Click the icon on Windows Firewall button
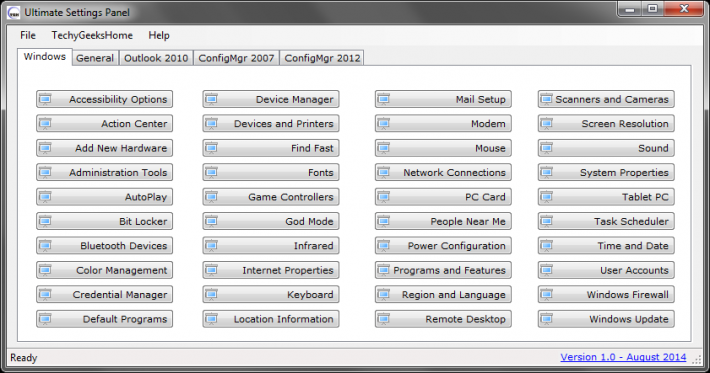Viewport: 710px width, 373px height. tap(547, 295)
